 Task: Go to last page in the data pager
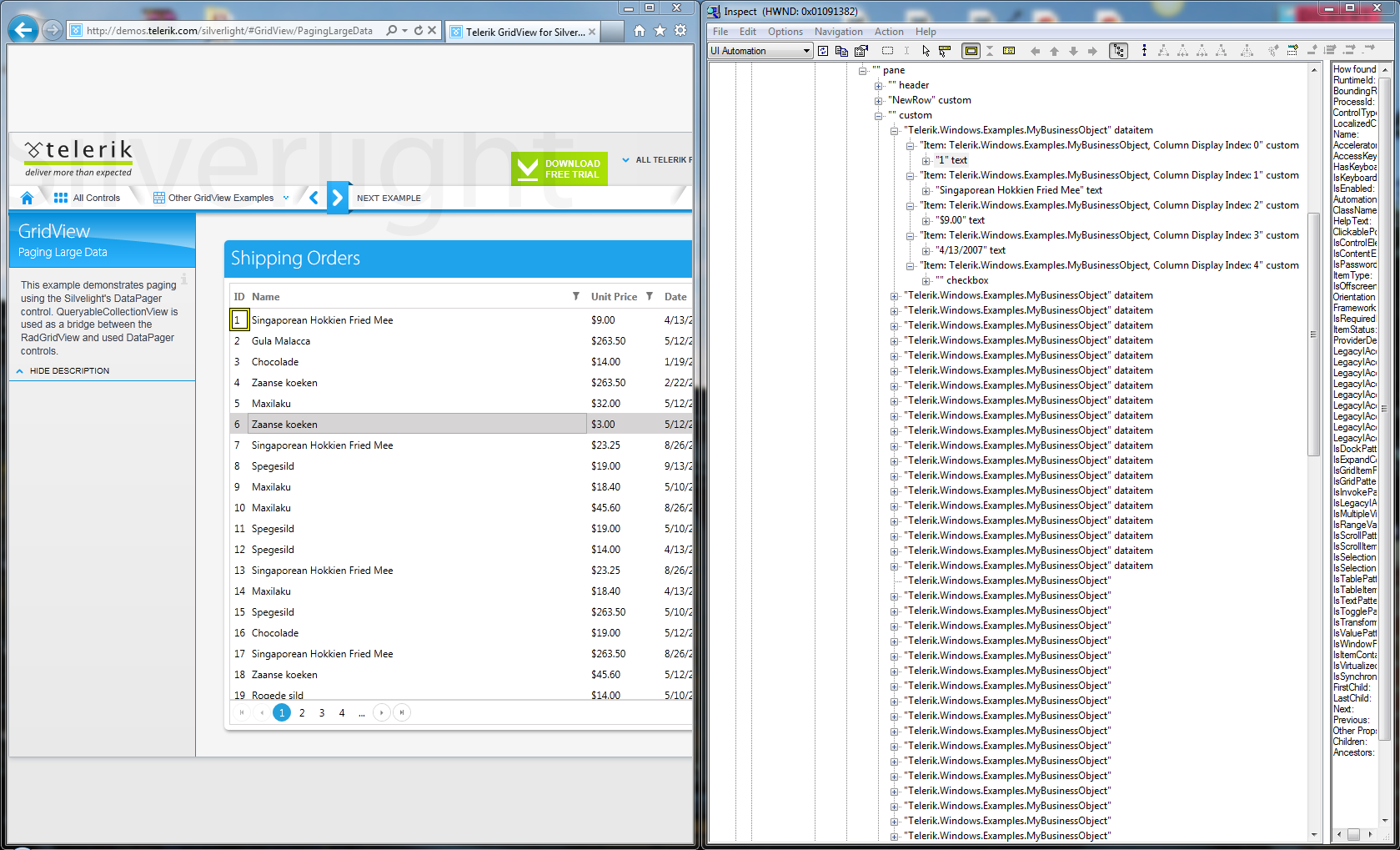[x=402, y=712]
